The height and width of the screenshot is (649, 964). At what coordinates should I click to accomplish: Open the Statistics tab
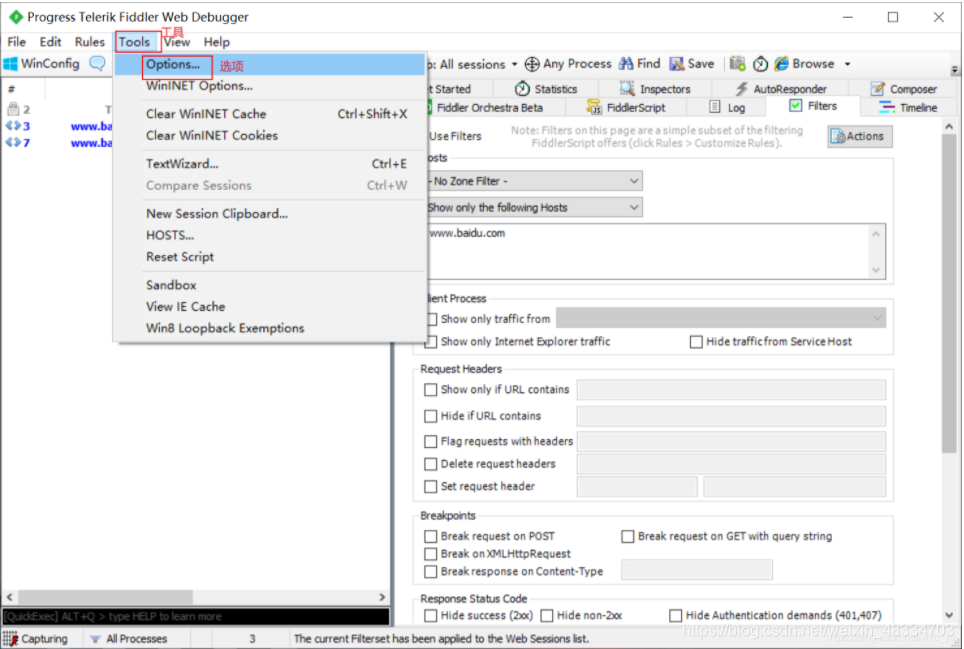[x=546, y=89]
